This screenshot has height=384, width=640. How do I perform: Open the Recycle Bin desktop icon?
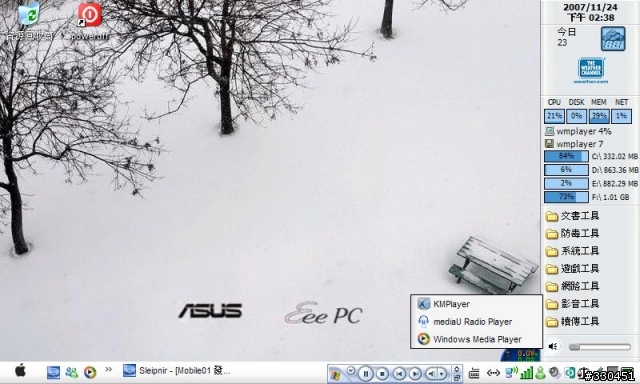click(x=29, y=14)
